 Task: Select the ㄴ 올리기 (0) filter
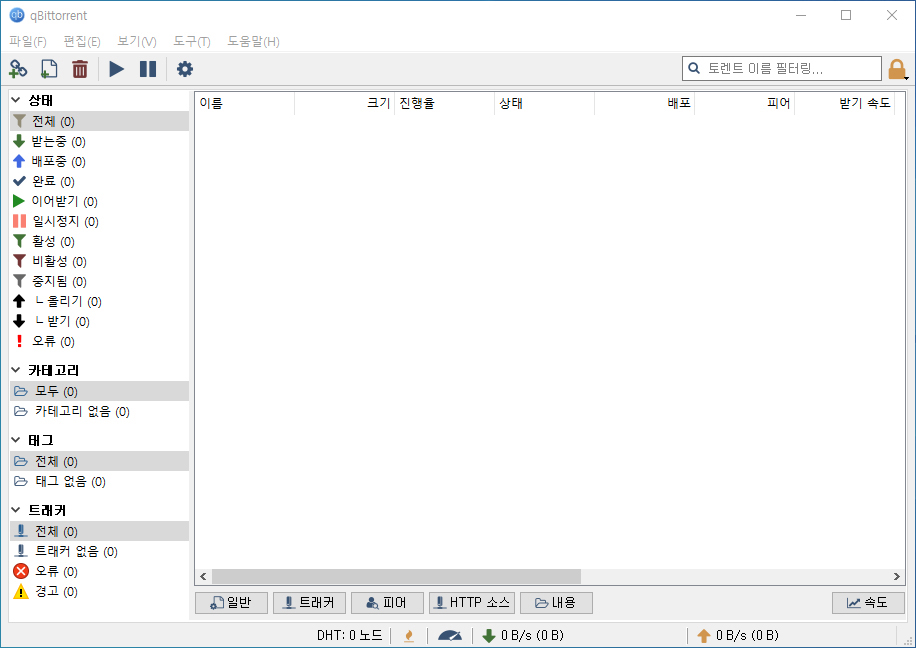[x=99, y=301]
